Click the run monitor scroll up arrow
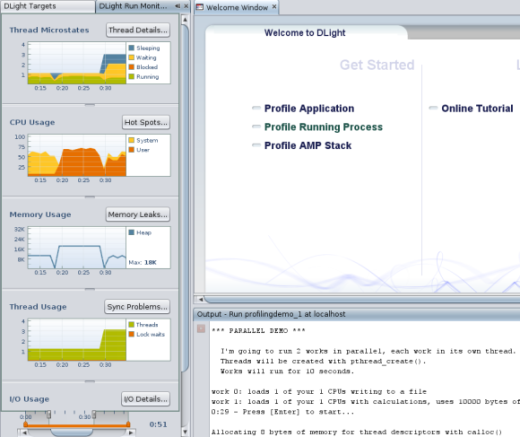This screenshot has width=520, height=437. click(x=185, y=20)
